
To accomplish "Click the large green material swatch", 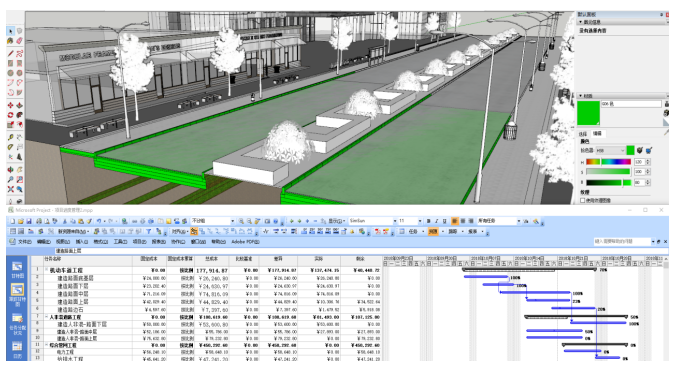I will point(588,113).
